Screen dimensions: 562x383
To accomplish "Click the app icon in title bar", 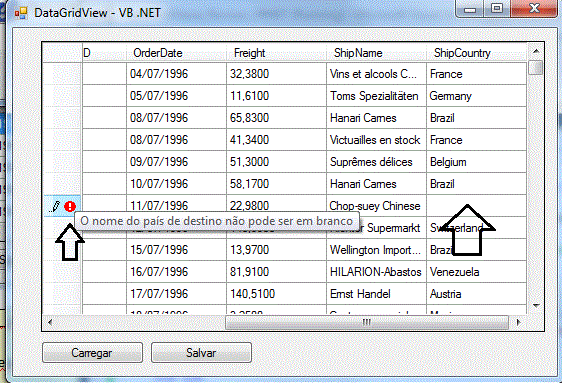I will 21,13.
